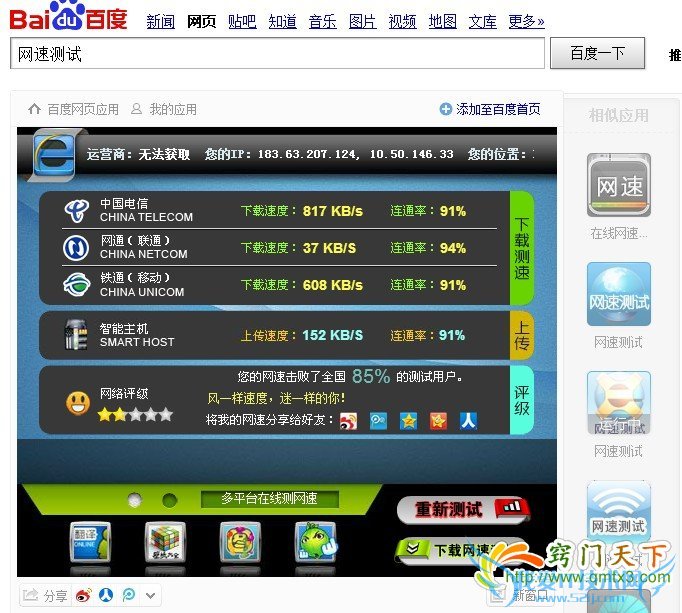This screenshot has height=613, width=682.
Task: Click the Tencent Weibo icon in share bar
Action: 129,595
